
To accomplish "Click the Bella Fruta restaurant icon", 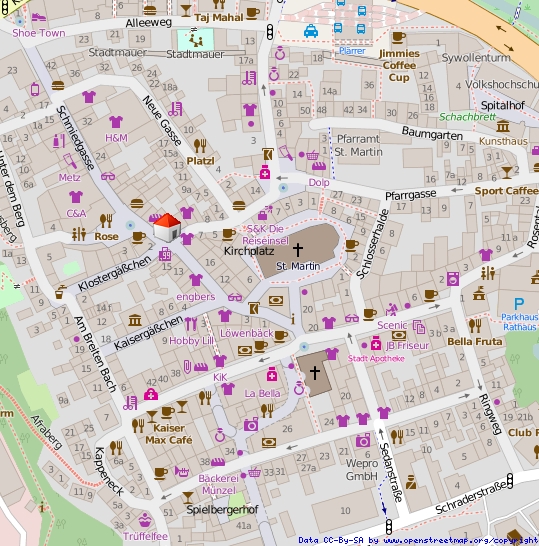I will click(x=475, y=326).
